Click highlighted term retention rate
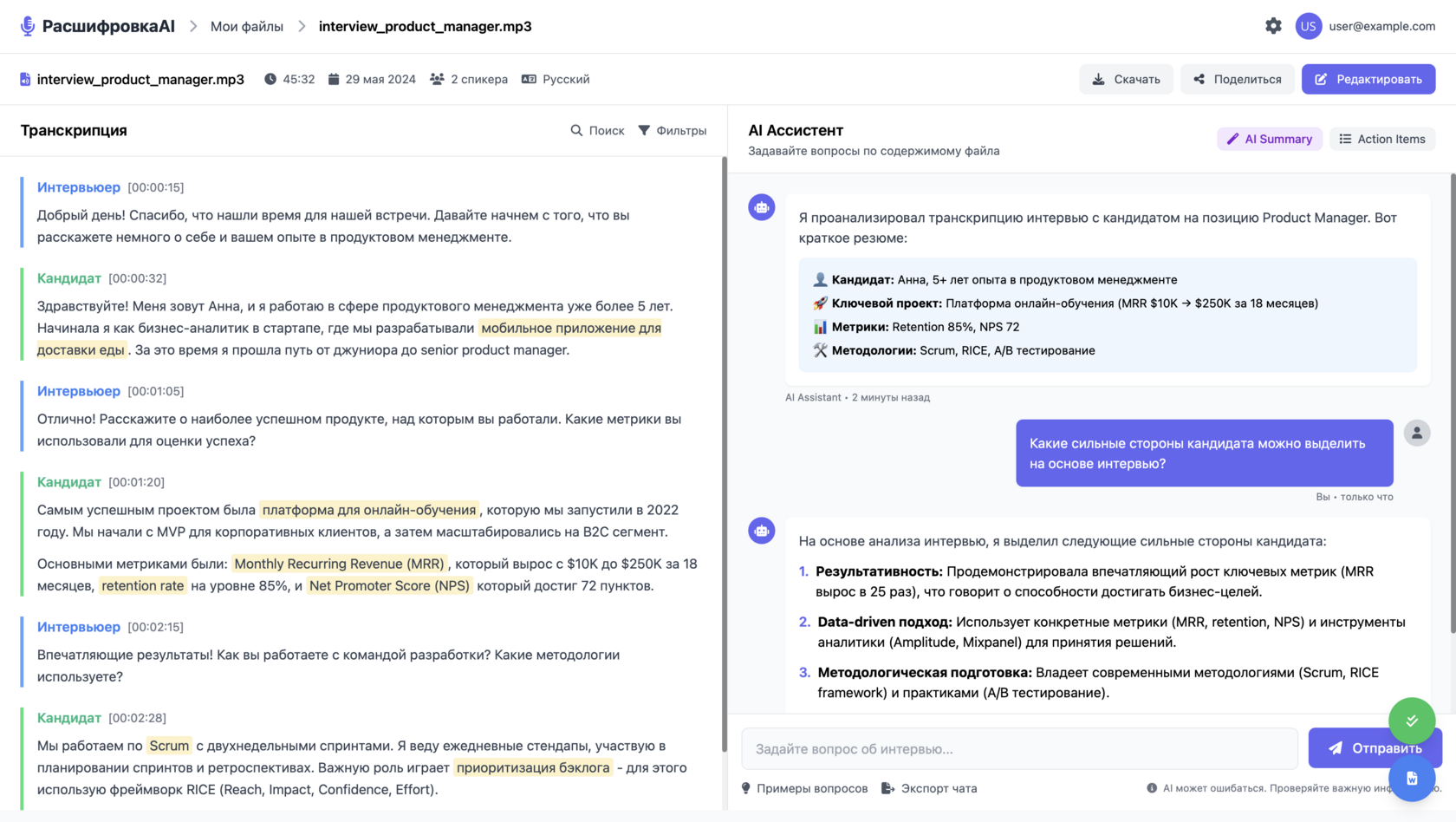This screenshot has width=1456, height=822. point(143,585)
